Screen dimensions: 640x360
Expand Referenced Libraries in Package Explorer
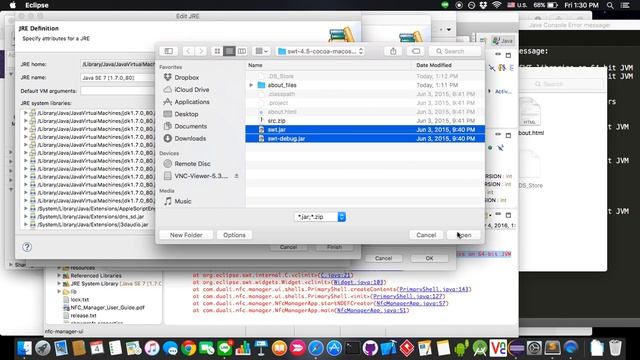point(59,276)
